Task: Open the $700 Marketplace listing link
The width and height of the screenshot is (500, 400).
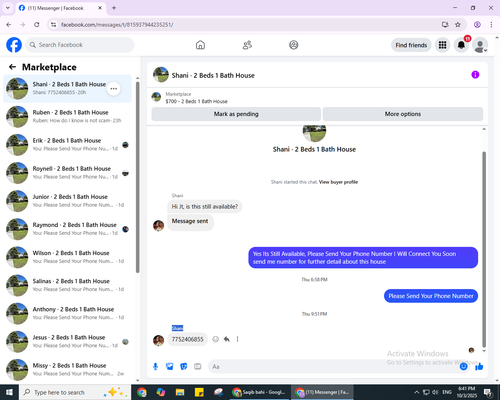Action: [196, 101]
